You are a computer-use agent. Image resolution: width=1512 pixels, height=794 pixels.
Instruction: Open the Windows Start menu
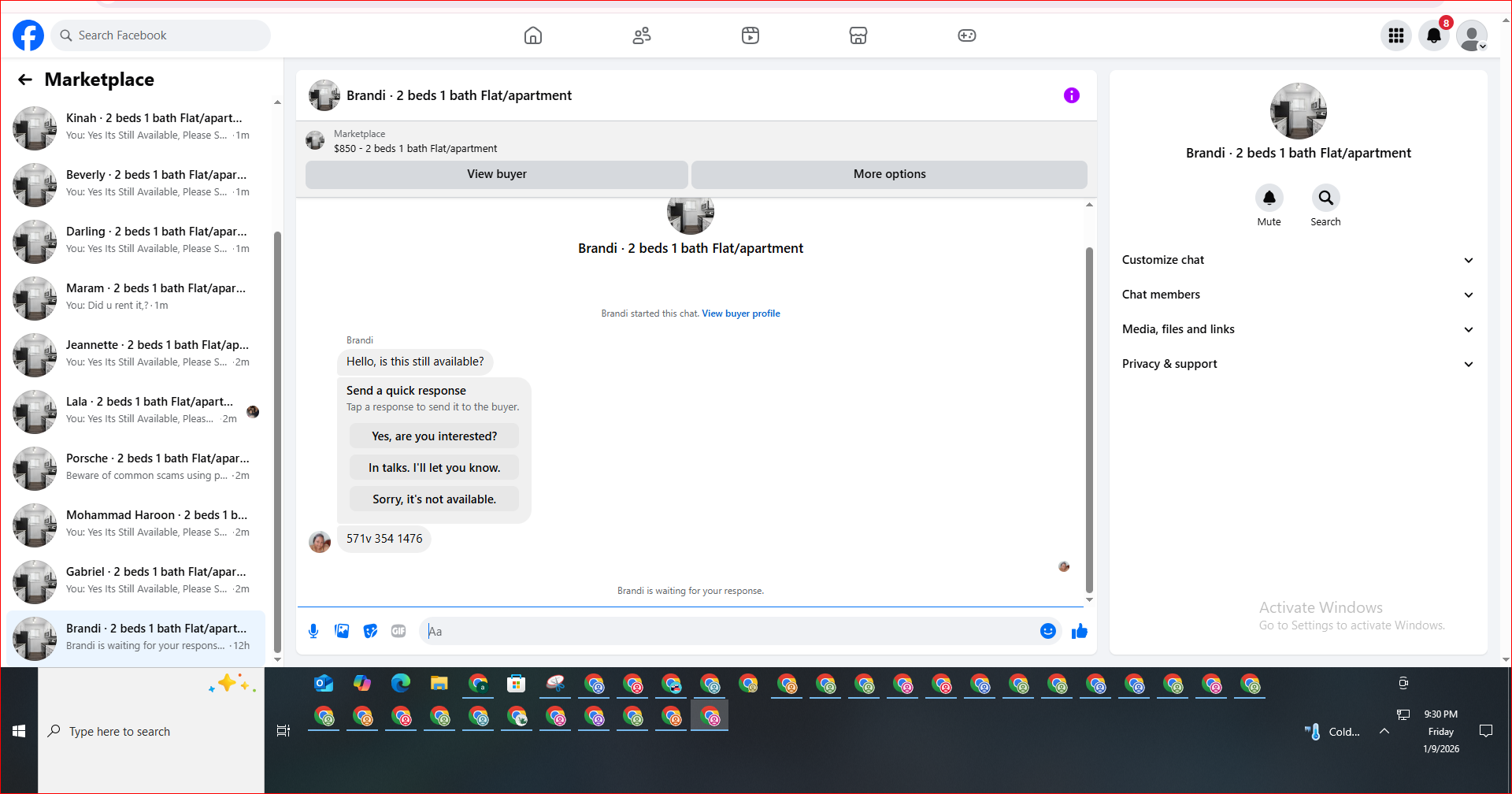point(19,731)
